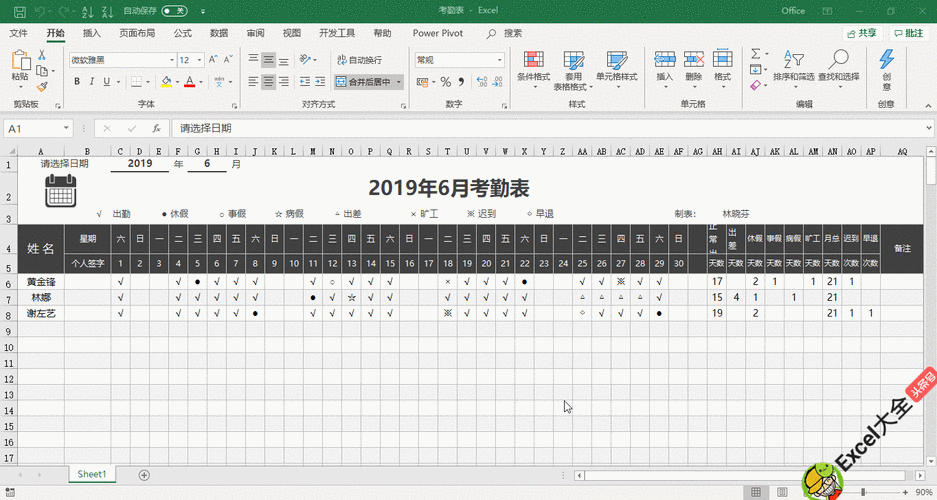Open Cell Styles (单元格样式)

617,69
